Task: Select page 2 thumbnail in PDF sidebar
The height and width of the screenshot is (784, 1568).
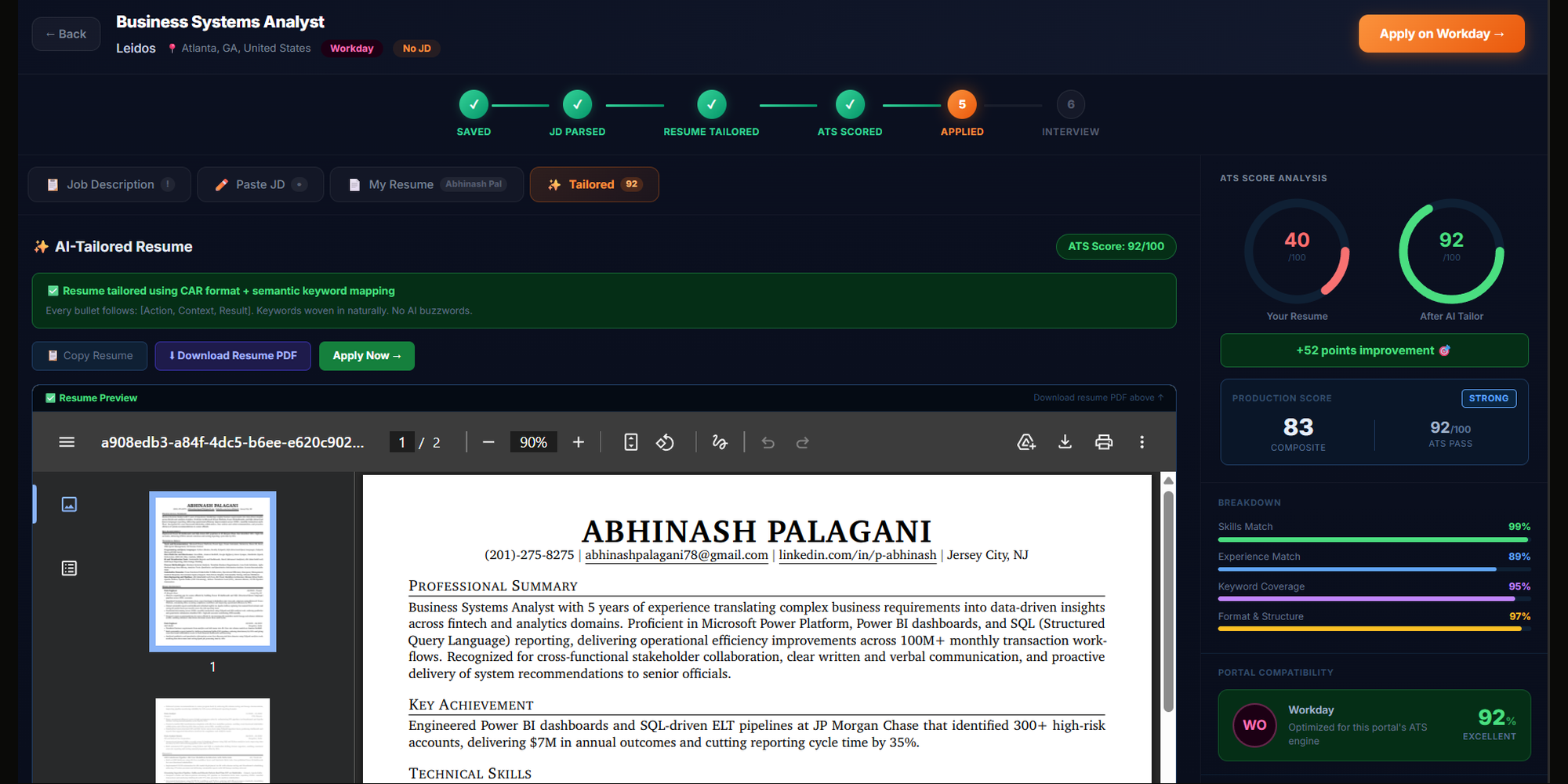Action: (x=212, y=740)
